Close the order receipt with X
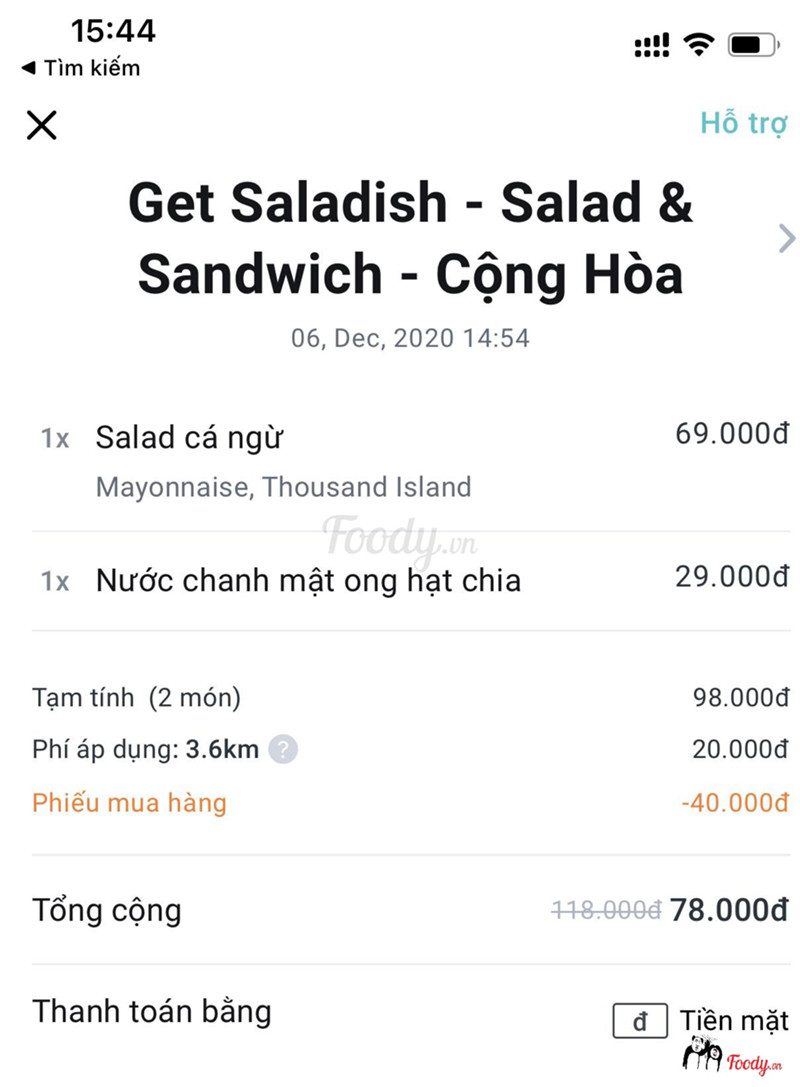Image resolution: width=800 pixels, height=1087 pixels. 42,125
